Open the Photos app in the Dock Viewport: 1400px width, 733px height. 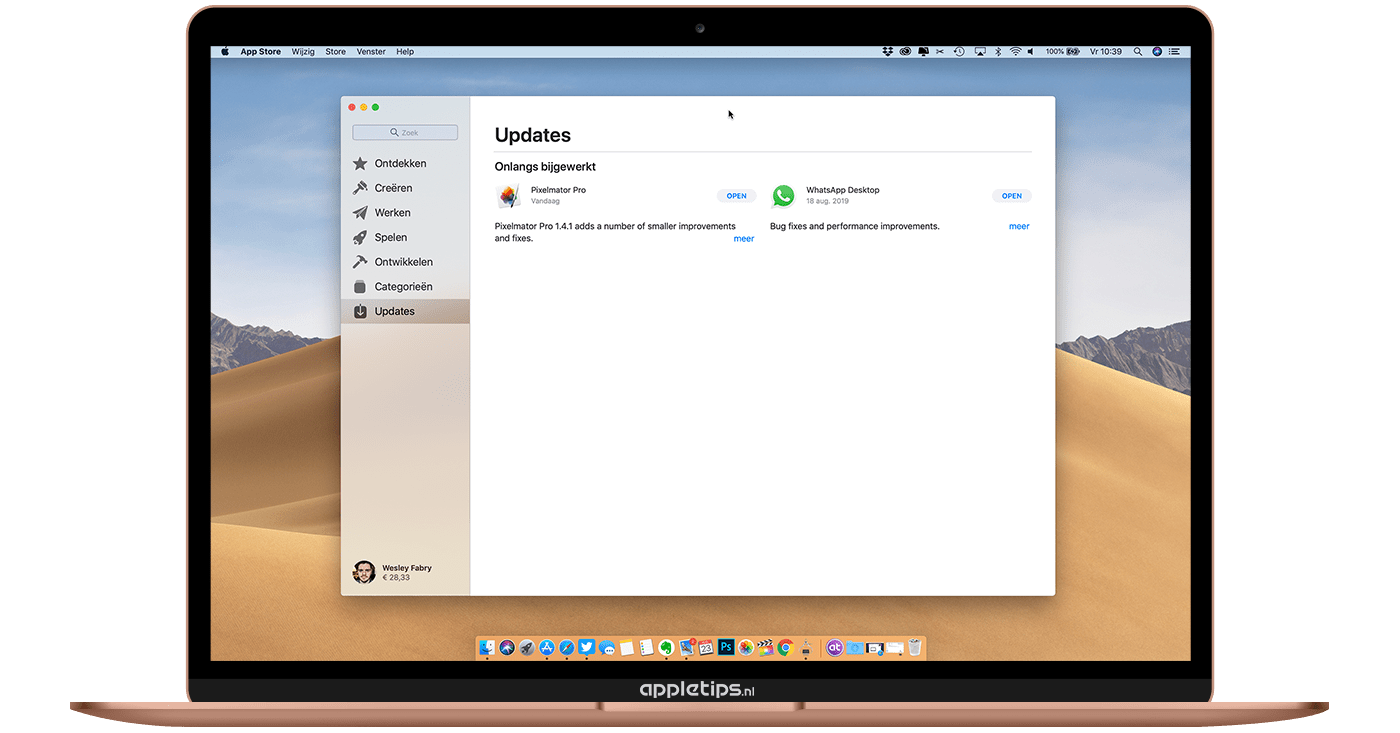coord(746,648)
